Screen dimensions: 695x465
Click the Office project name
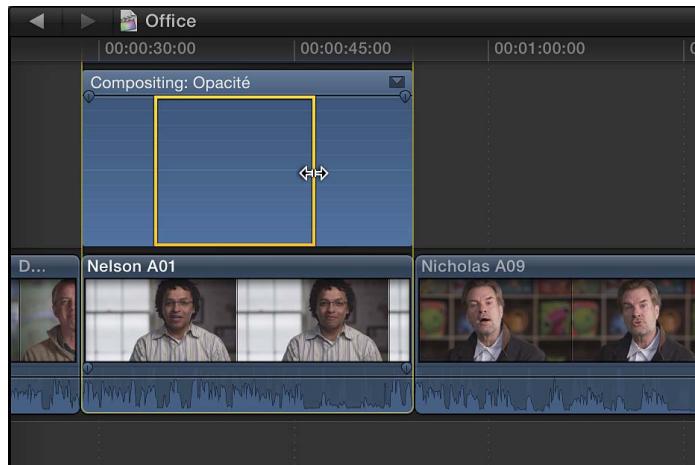(171, 21)
